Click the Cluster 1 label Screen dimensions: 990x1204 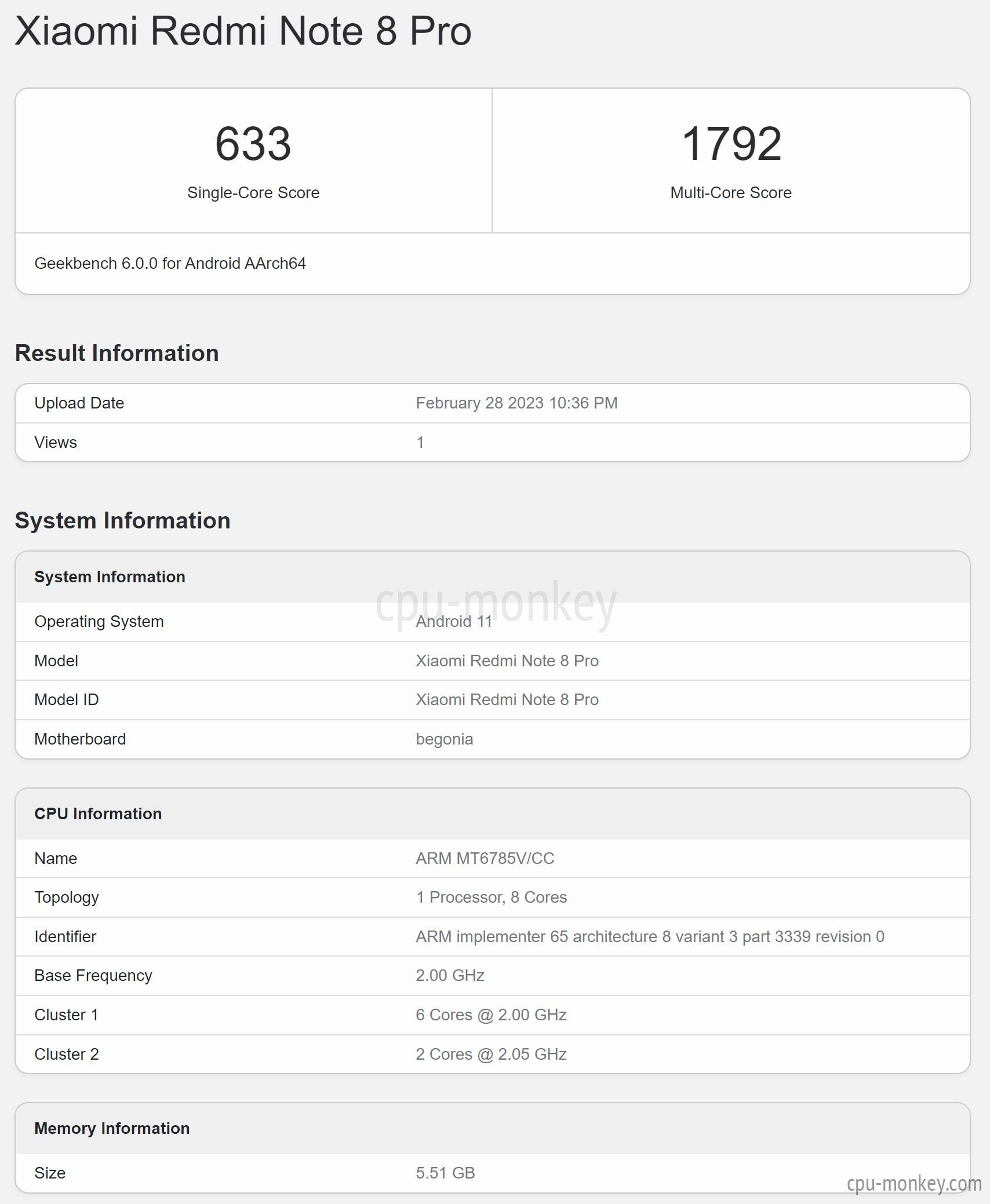tap(66, 1015)
